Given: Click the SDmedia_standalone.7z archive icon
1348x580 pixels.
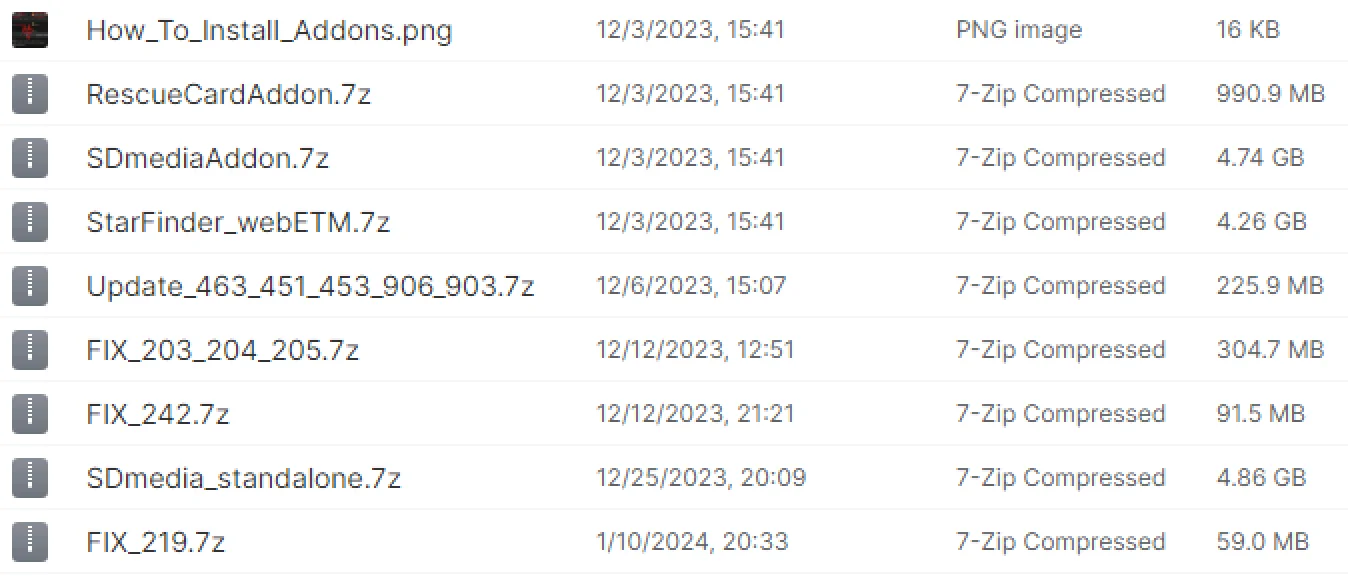Looking at the screenshot, I should [x=30, y=478].
